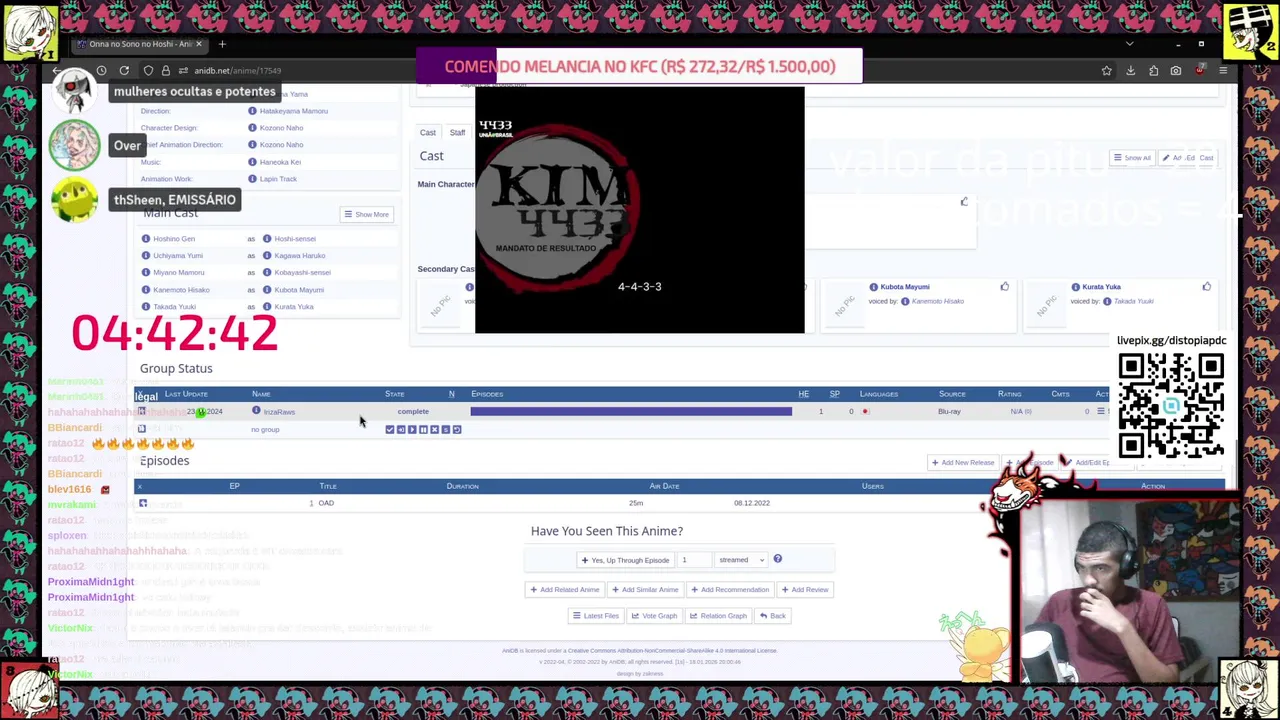Expand episode 1 OAD row
Image resolution: width=1280 pixels, height=720 pixels.
coord(143,503)
